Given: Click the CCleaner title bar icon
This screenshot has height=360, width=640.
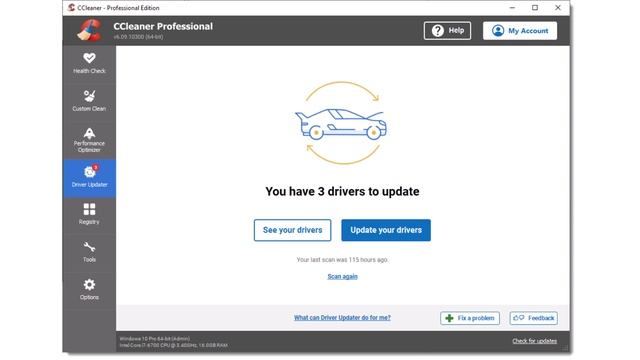Looking at the screenshot, I should point(71,8).
